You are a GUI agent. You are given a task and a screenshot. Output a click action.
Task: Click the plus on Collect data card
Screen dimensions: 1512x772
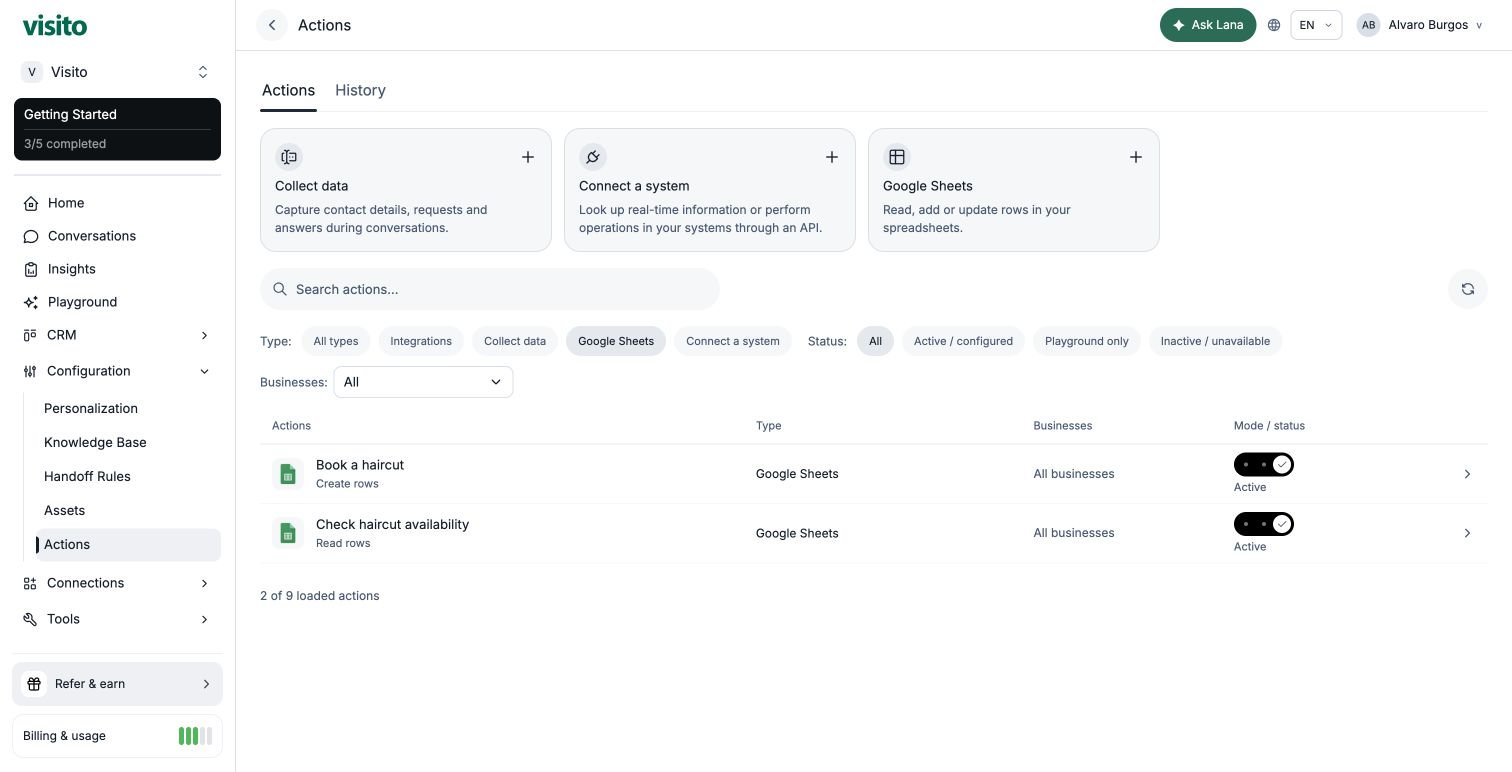click(x=528, y=157)
